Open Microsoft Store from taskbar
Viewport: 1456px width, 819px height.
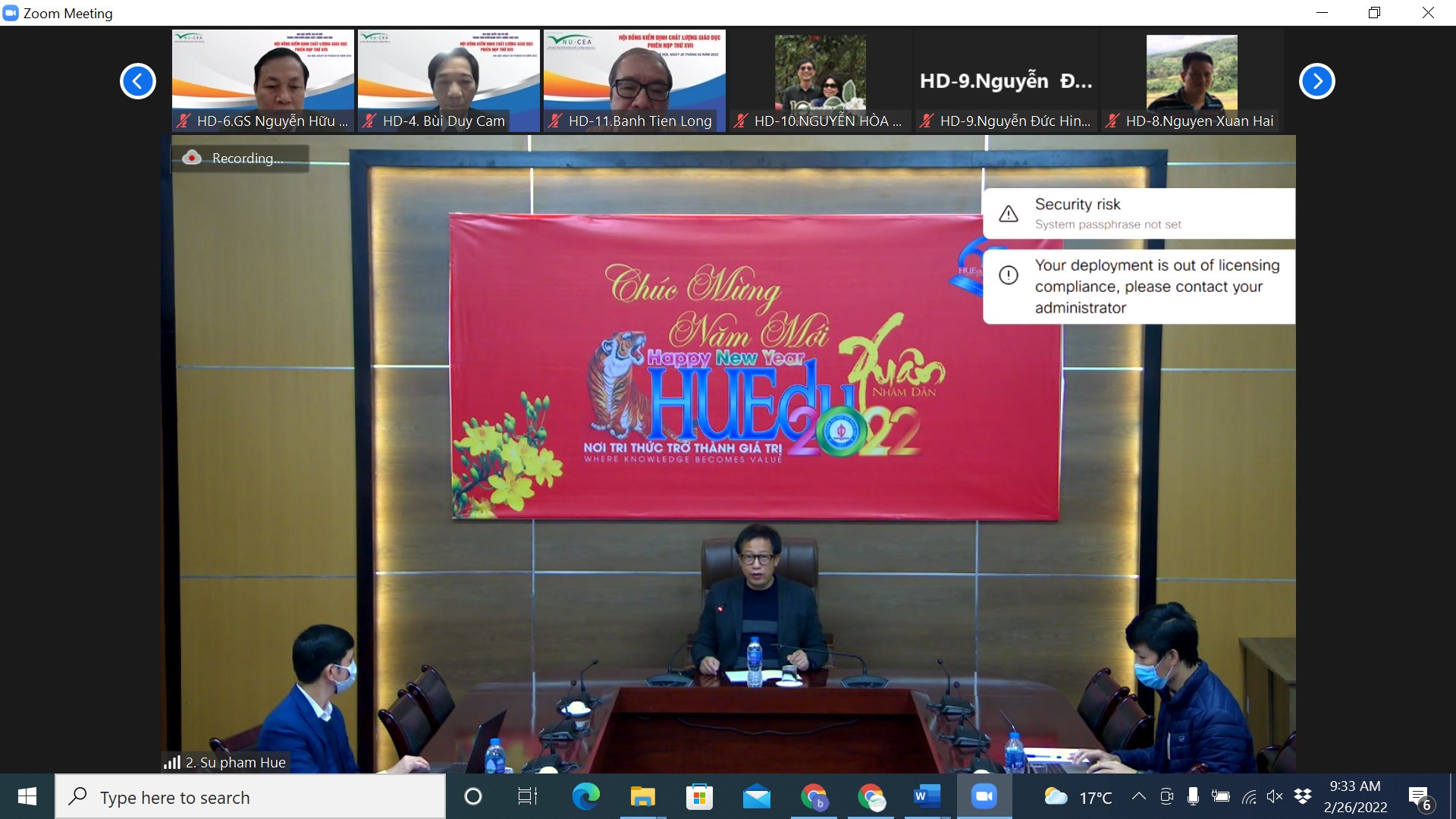pyautogui.click(x=699, y=796)
